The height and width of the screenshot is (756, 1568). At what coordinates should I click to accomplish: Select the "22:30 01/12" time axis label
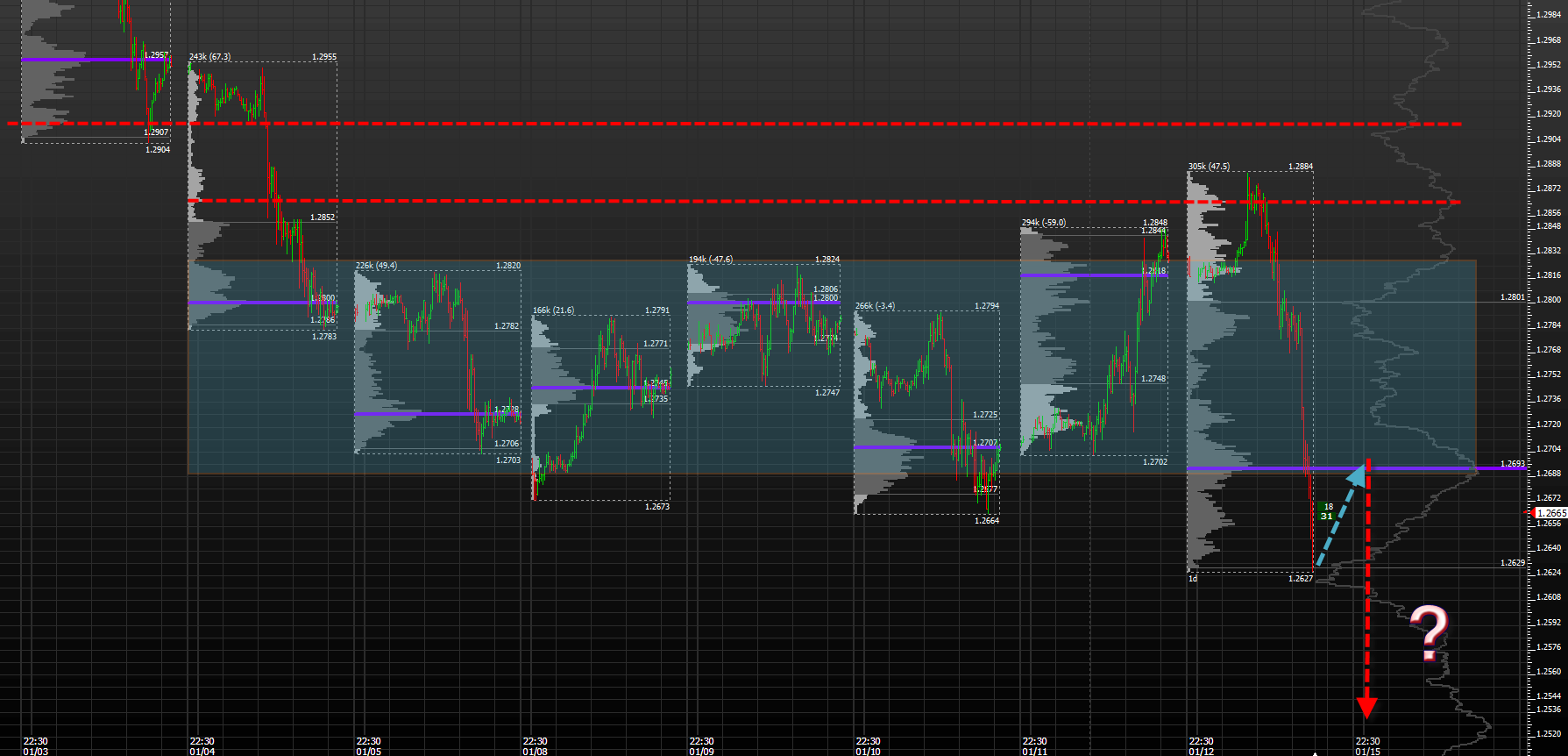(x=1202, y=746)
